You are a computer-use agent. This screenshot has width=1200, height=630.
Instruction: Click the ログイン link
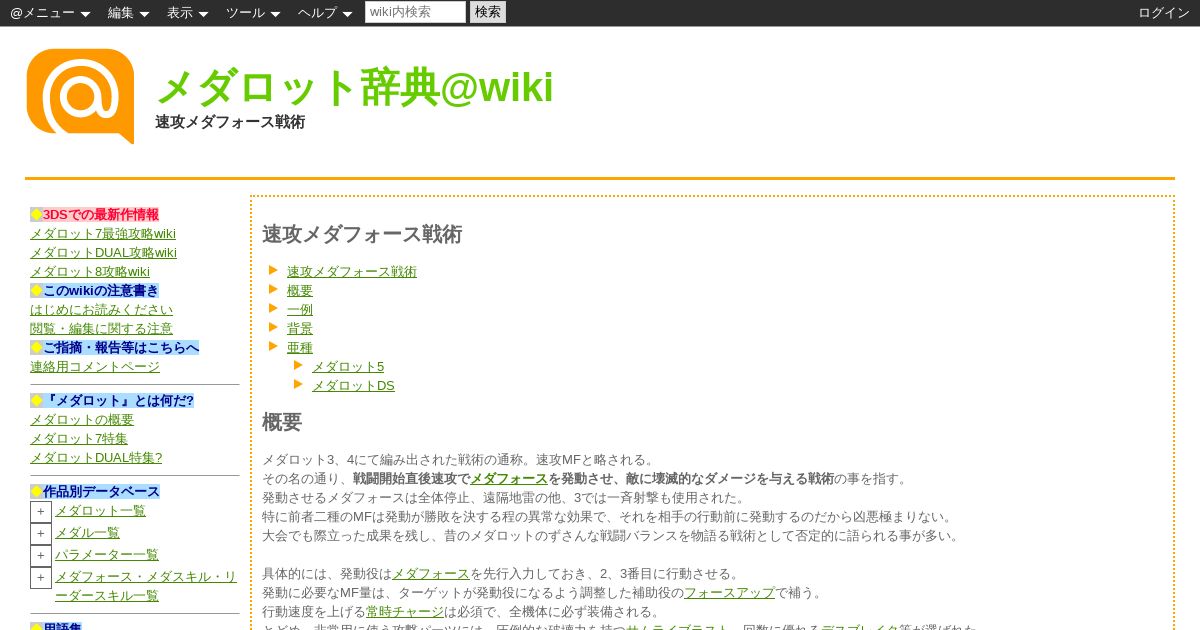(1164, 13)
